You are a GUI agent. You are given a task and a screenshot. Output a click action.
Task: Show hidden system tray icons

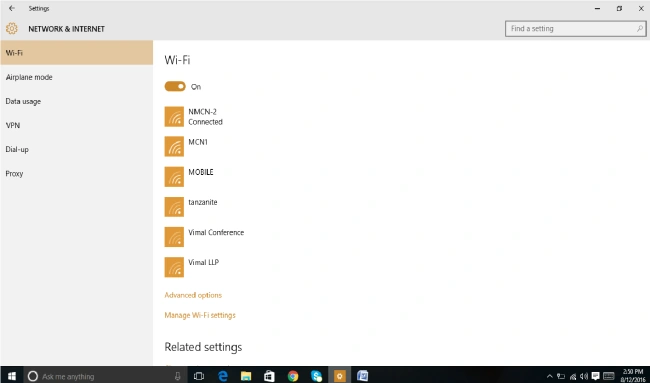click(550, 376)
